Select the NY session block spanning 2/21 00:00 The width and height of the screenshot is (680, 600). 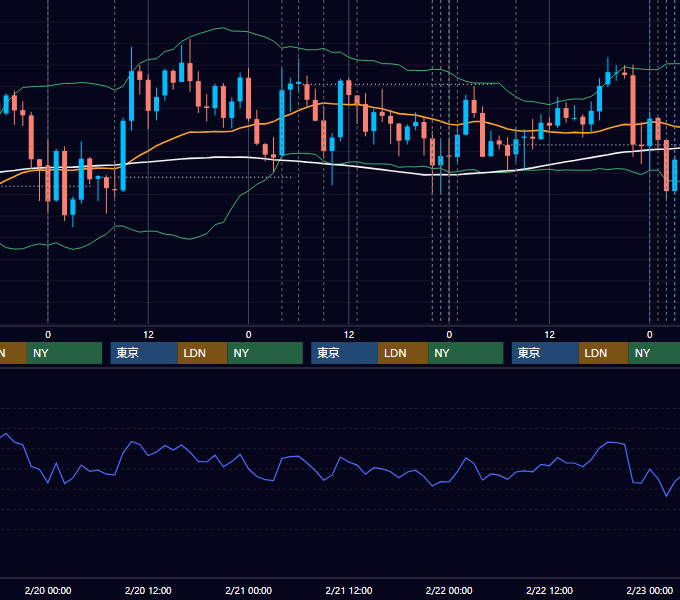tap(265, 353)
